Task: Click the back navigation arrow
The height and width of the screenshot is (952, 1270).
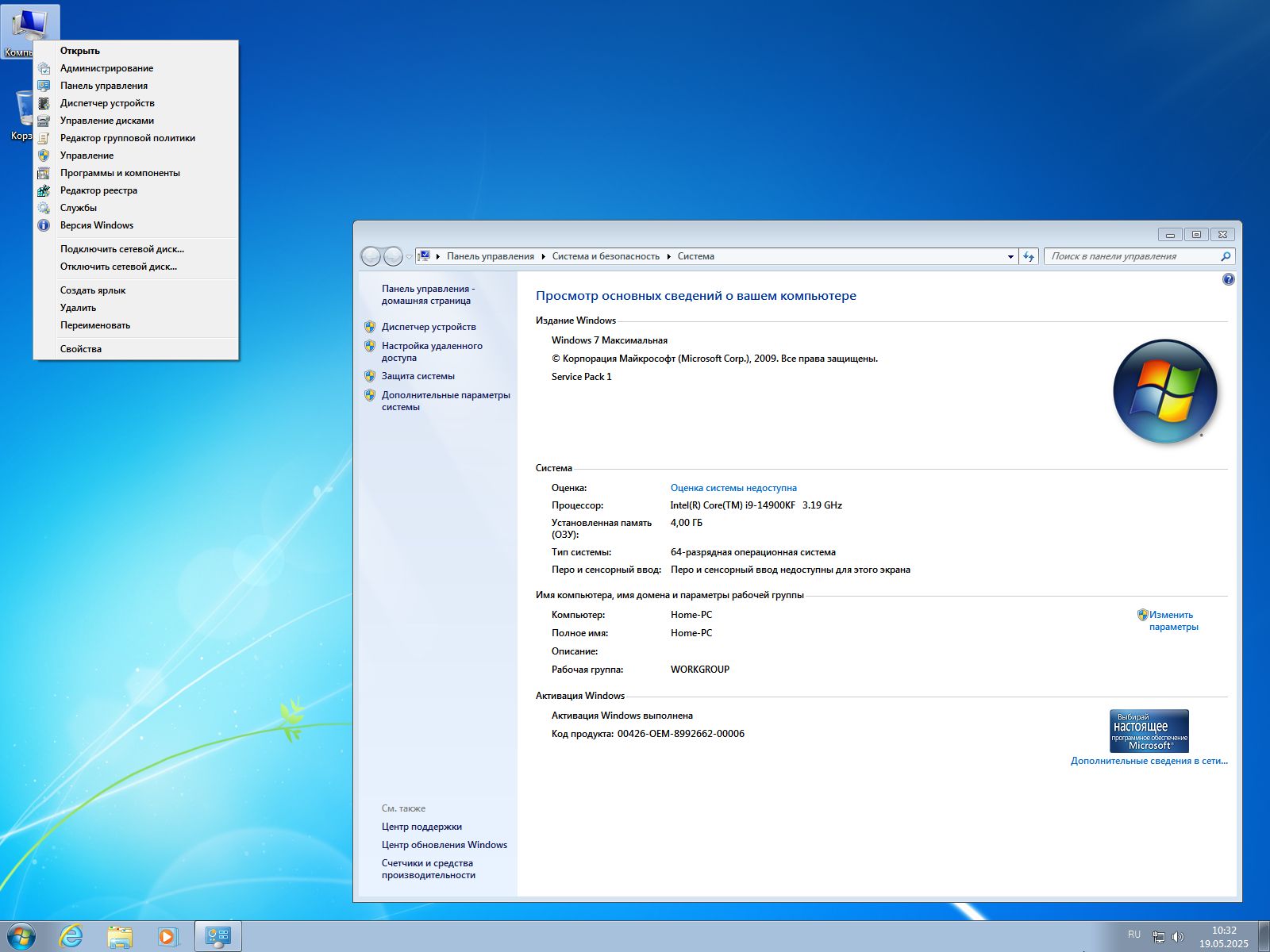Action: point(371,256)
